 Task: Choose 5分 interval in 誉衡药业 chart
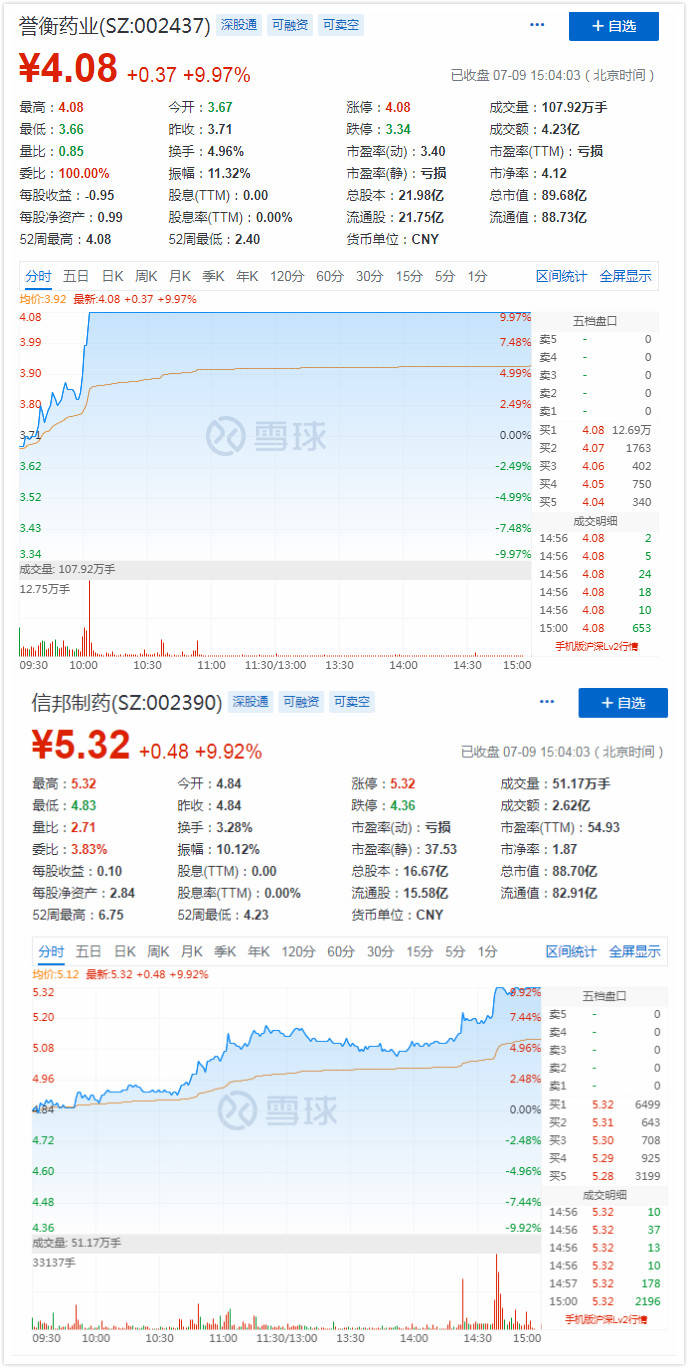click(444, 276)
